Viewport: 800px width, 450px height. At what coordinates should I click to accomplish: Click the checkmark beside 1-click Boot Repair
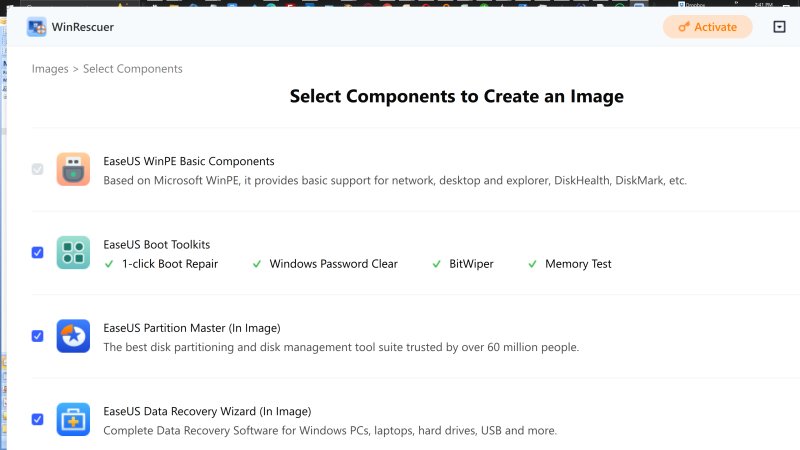[109, 264]
